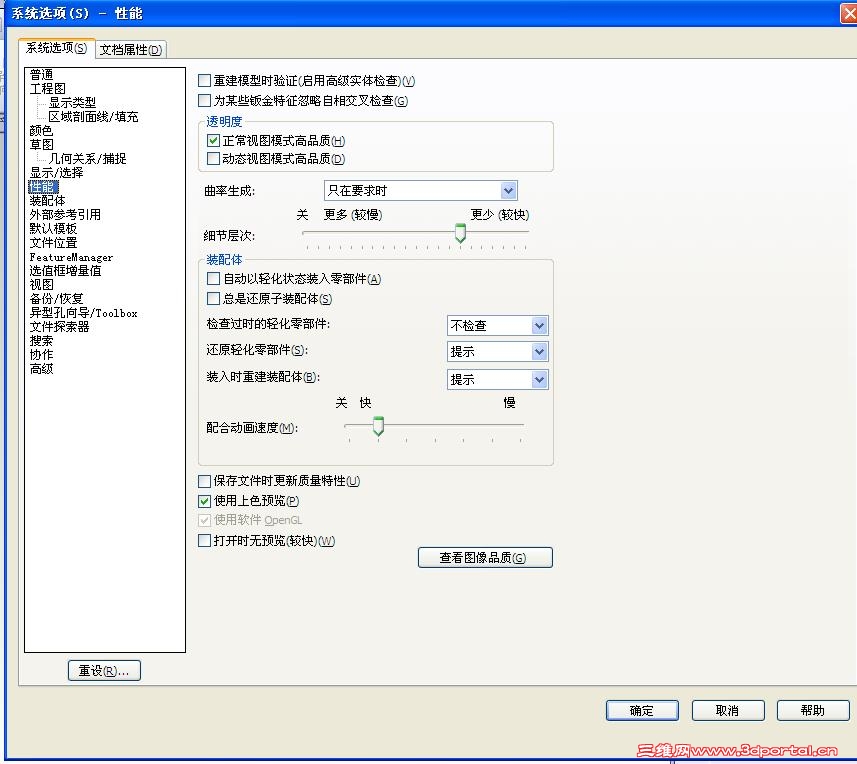Viewport: 857px width, 764px height.
Task: Click 查看图像品质(G) button
Action: click(485, 558)
